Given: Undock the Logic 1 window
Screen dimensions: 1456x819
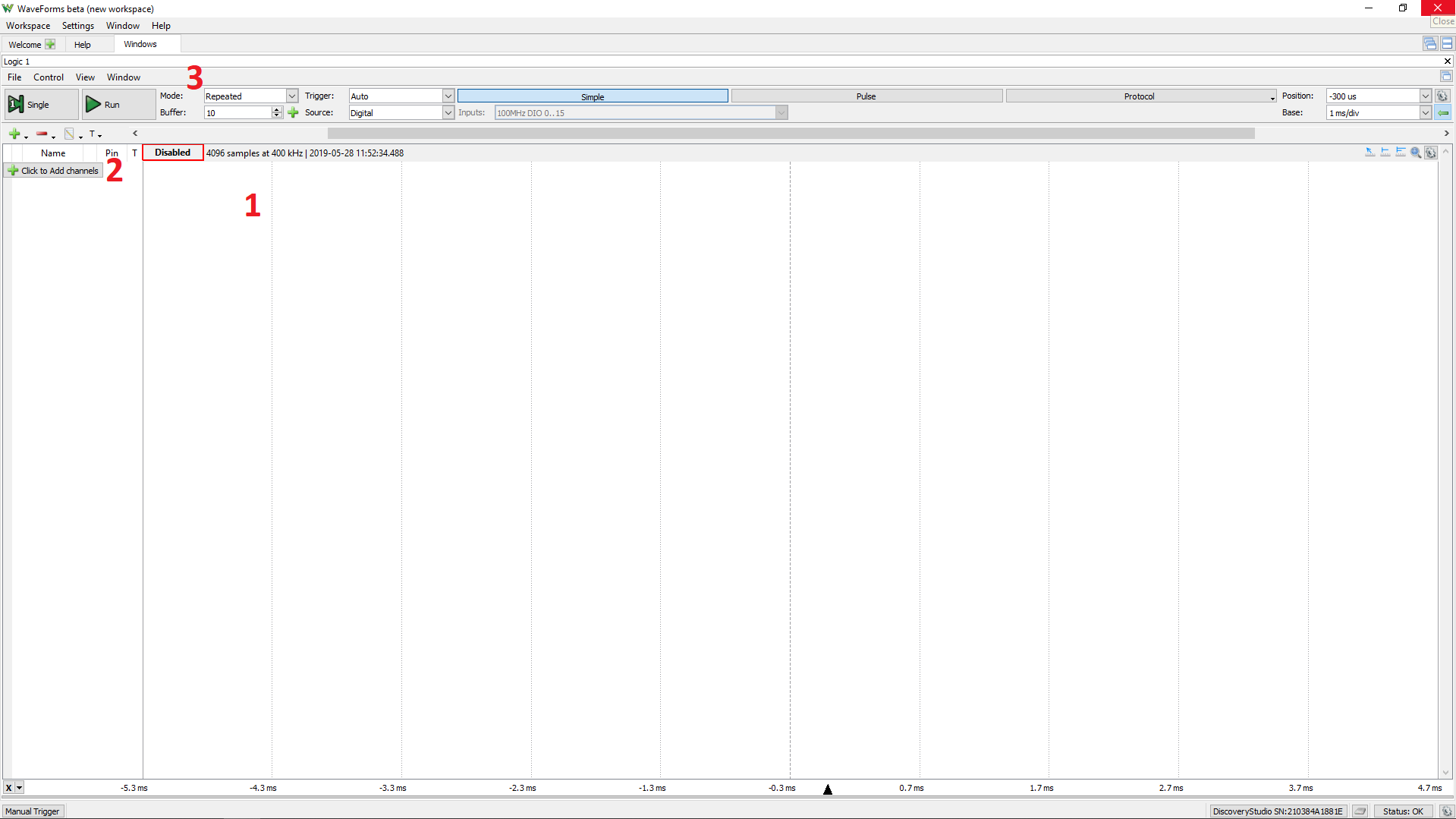Looking at the screenshot, I should coord(1446,76).
